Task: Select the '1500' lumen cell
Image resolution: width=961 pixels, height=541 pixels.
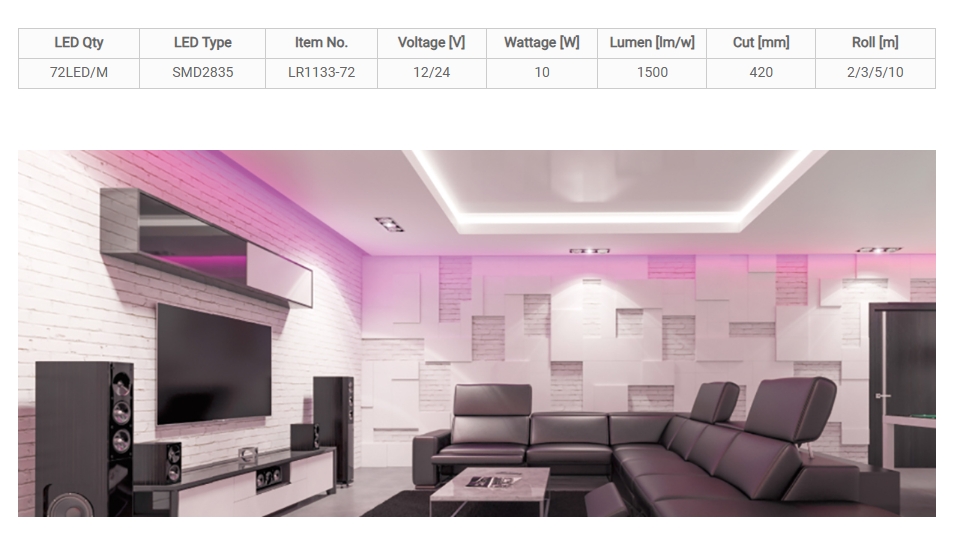Action: click(652, 73)
